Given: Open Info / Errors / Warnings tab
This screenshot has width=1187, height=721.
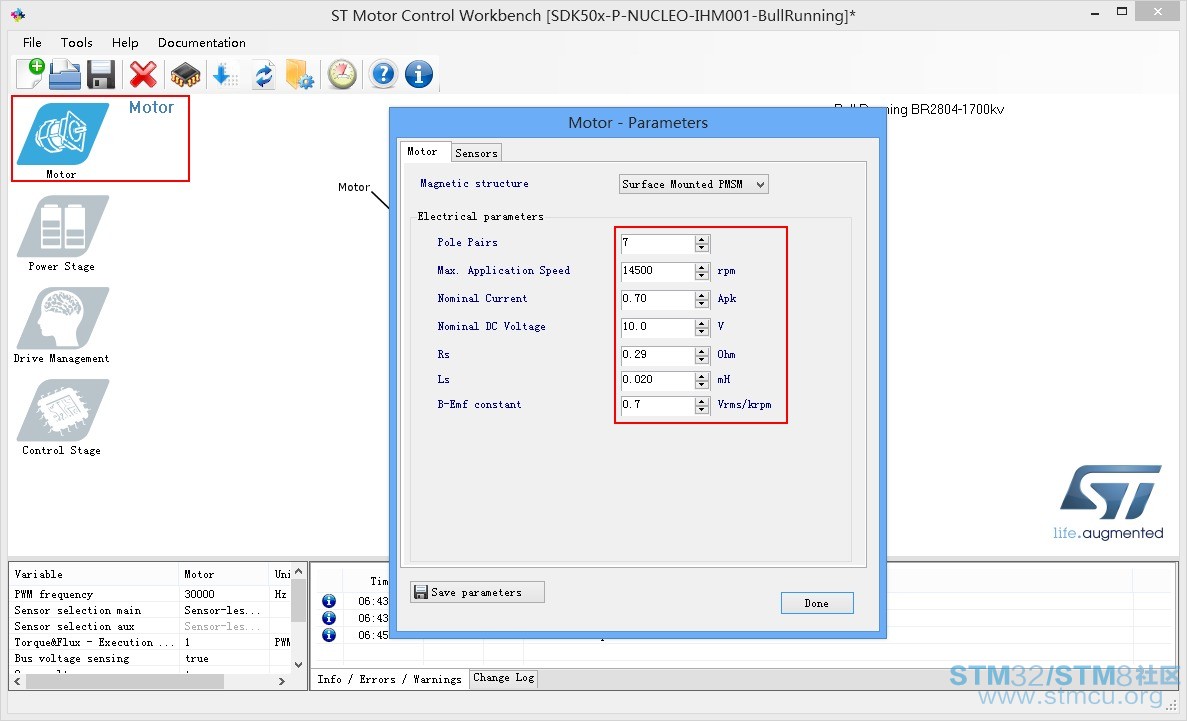Looking at the screenshot, I should (x=389, y=679).
